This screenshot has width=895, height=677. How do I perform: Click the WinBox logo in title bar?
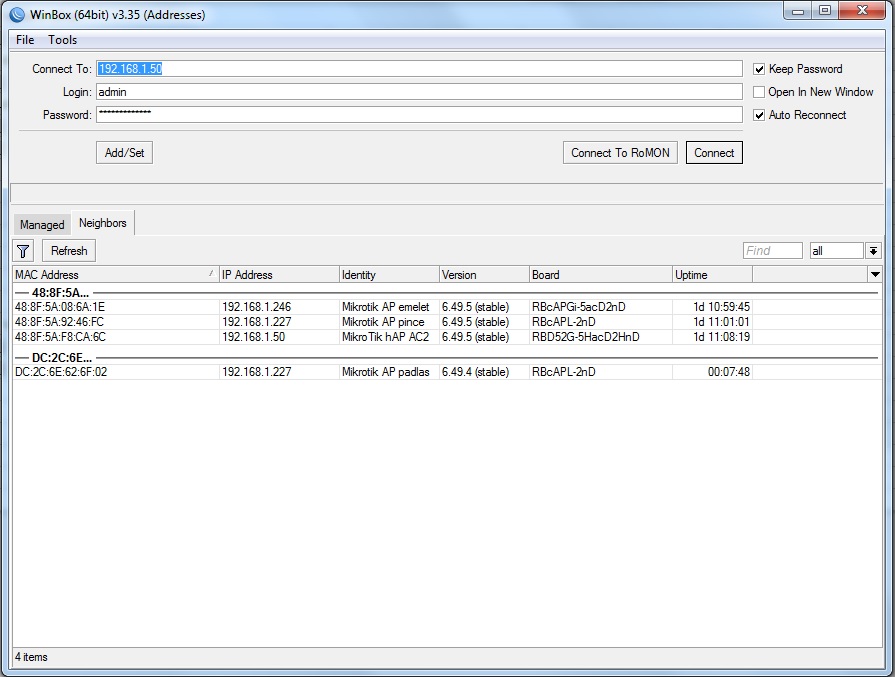click(x=17, y=14)
